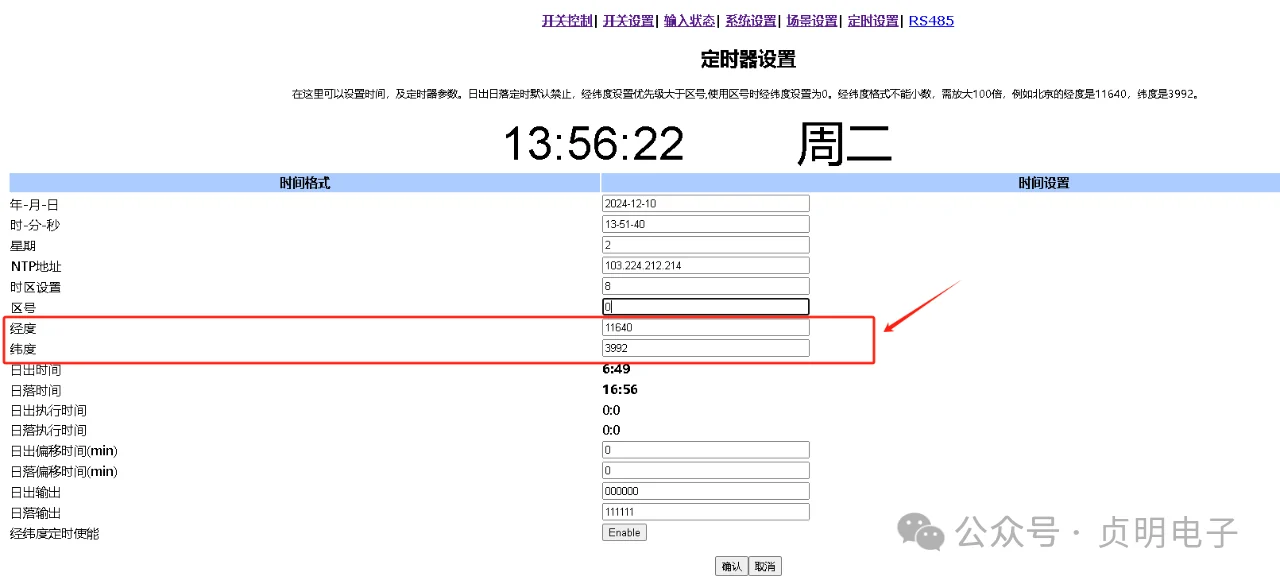This screenshot has height=584, width=1280.
Task: Click the 年-月-日 date input field
Action: (706, 203)
